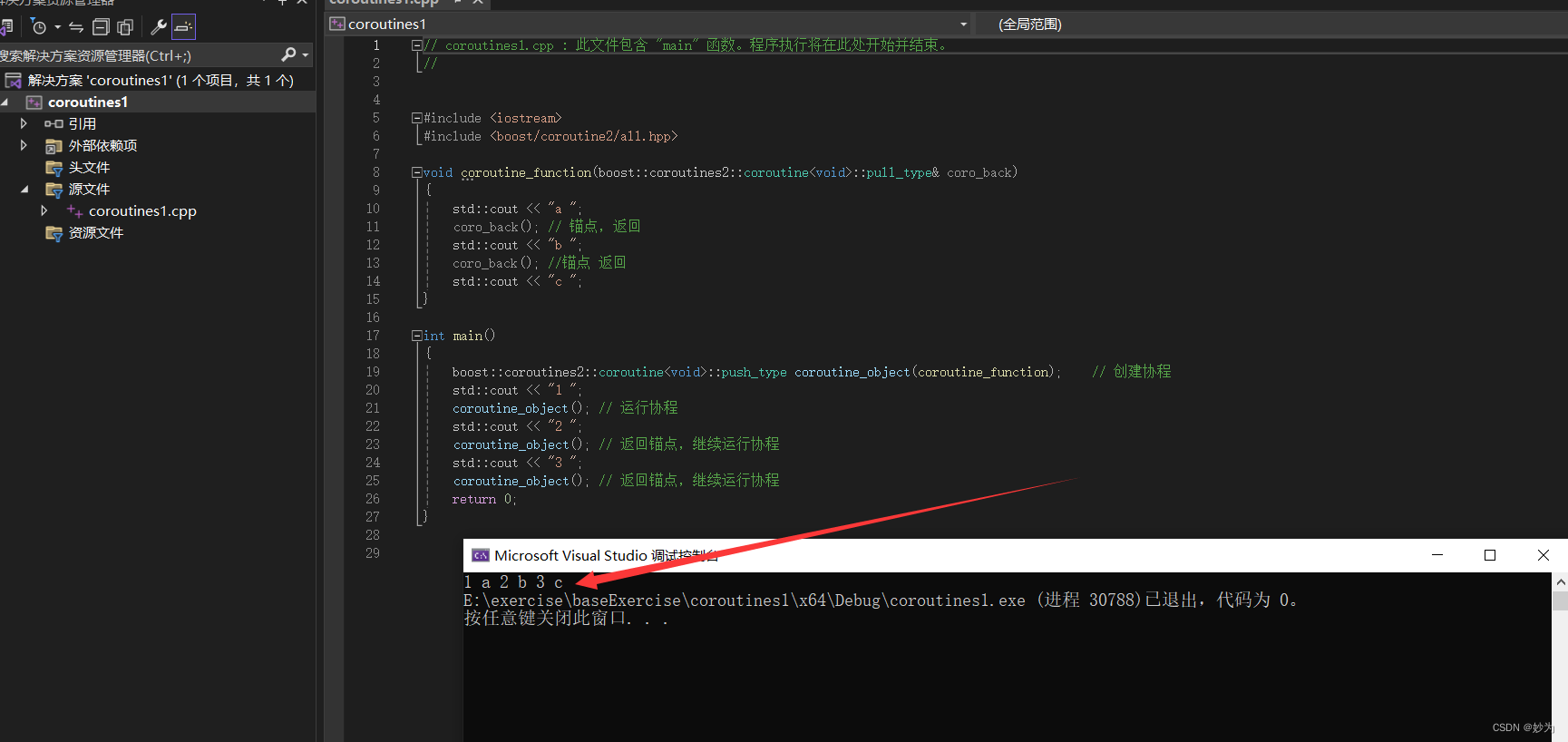Open project properties with the wrench icon
The height and width of the screenshot is (742, 1568).
158,27
